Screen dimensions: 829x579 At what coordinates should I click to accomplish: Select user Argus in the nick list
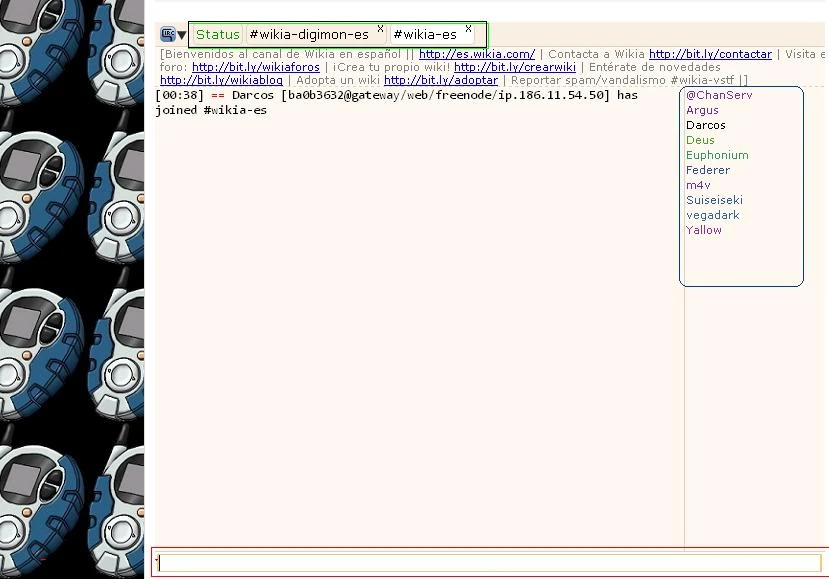702,110
